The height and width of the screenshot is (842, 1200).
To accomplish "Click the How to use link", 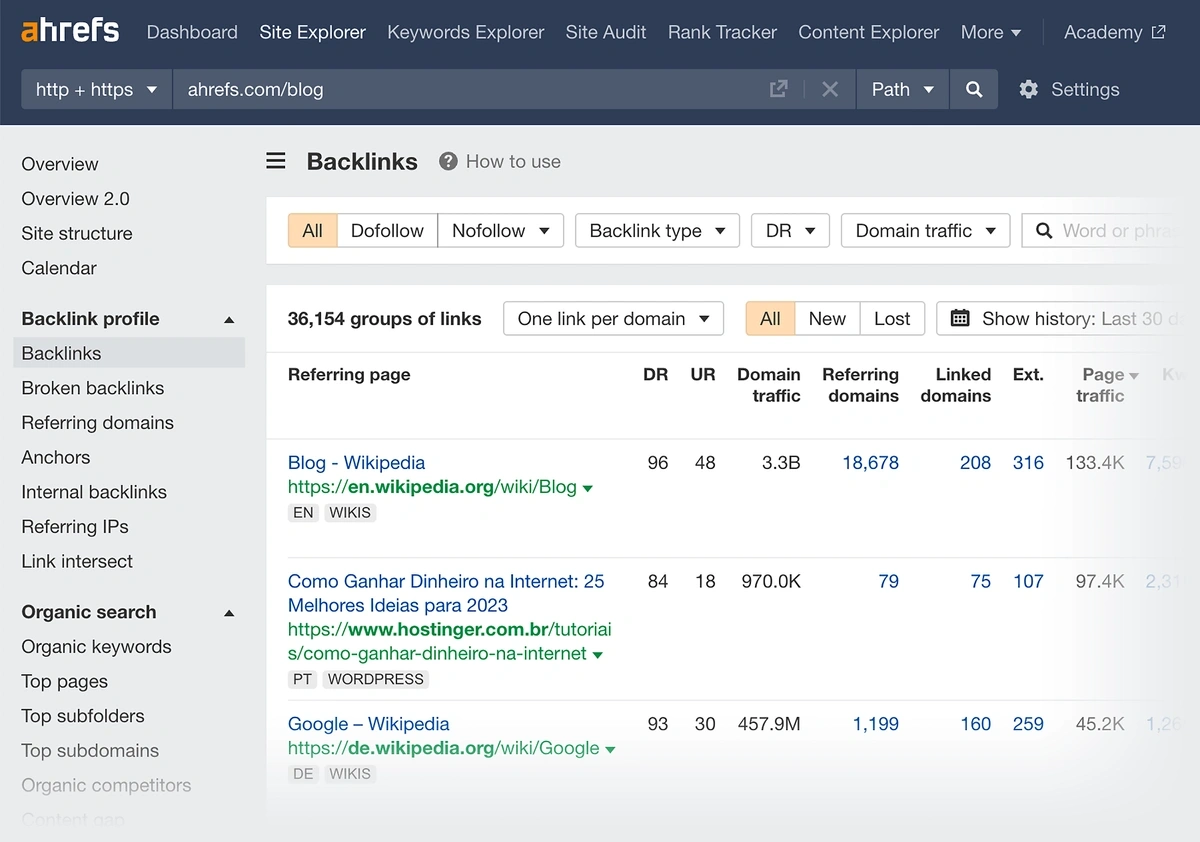I will coord(513,161).
